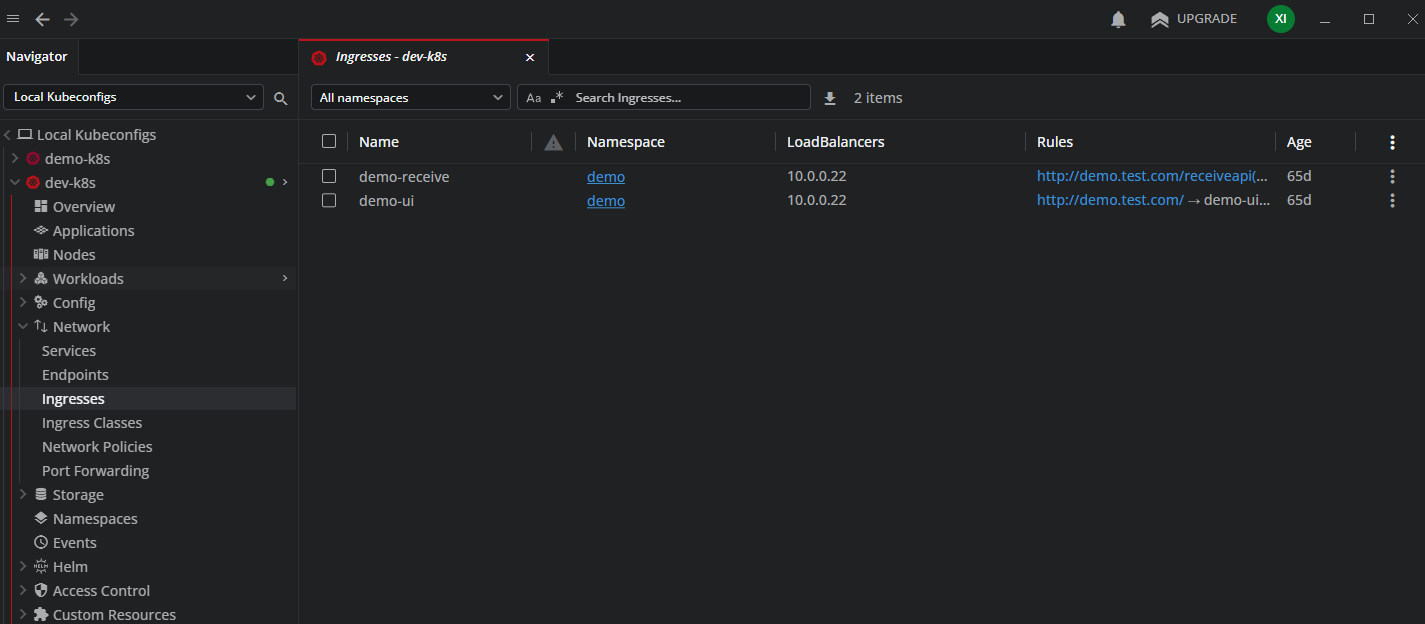Search kubeconfigs with magnifier icon

(x=281, y=98)
